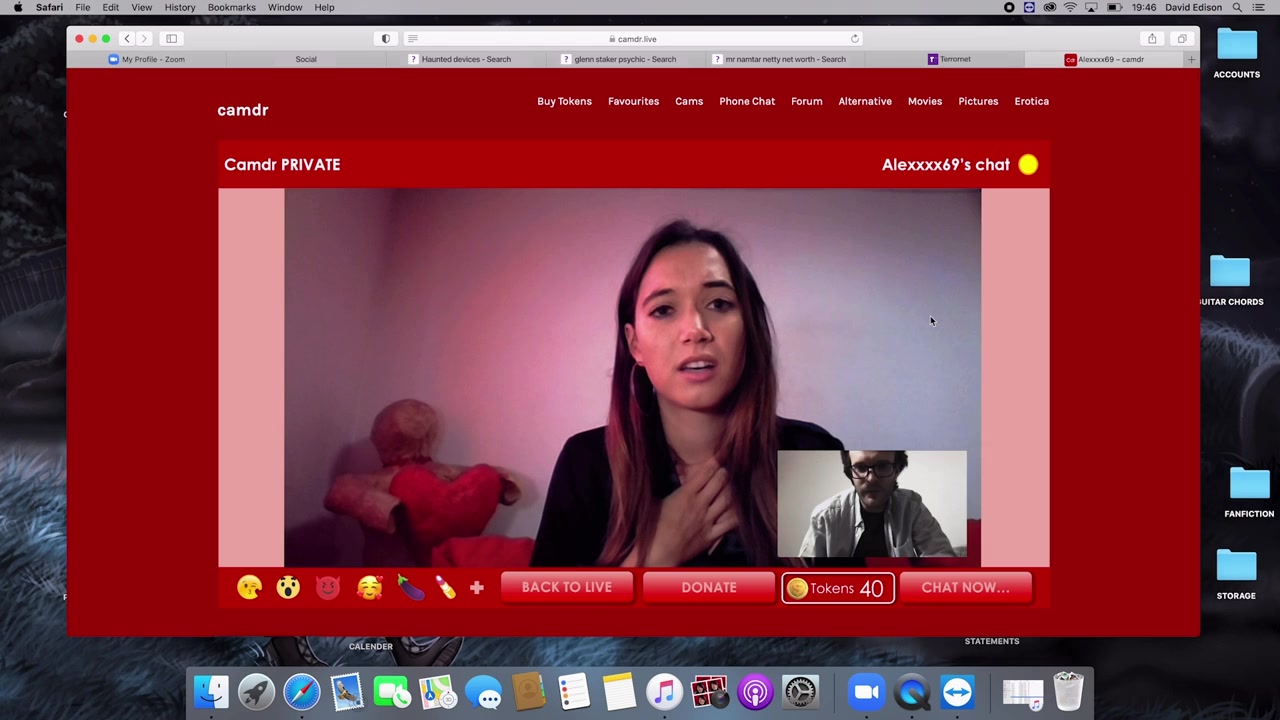
Task: Reload the page in Safari
Action: click(854, 39)
